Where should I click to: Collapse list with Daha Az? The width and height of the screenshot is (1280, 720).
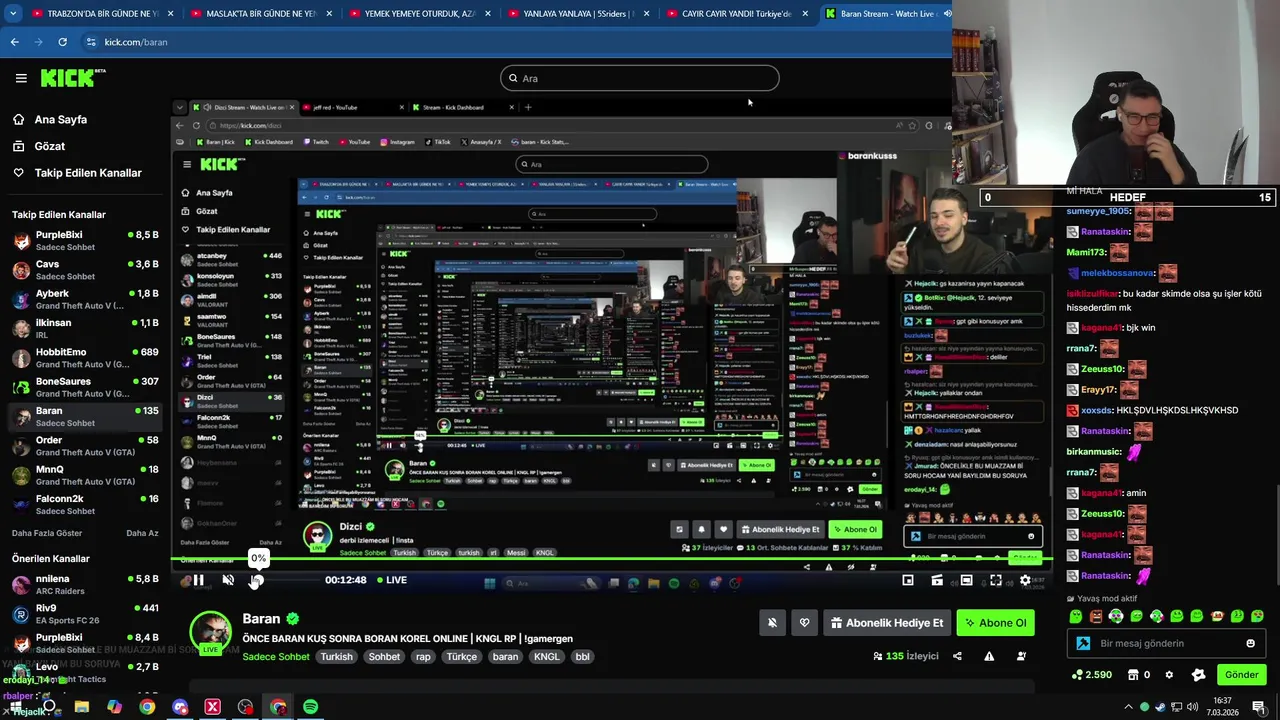(x=142, y=533)
